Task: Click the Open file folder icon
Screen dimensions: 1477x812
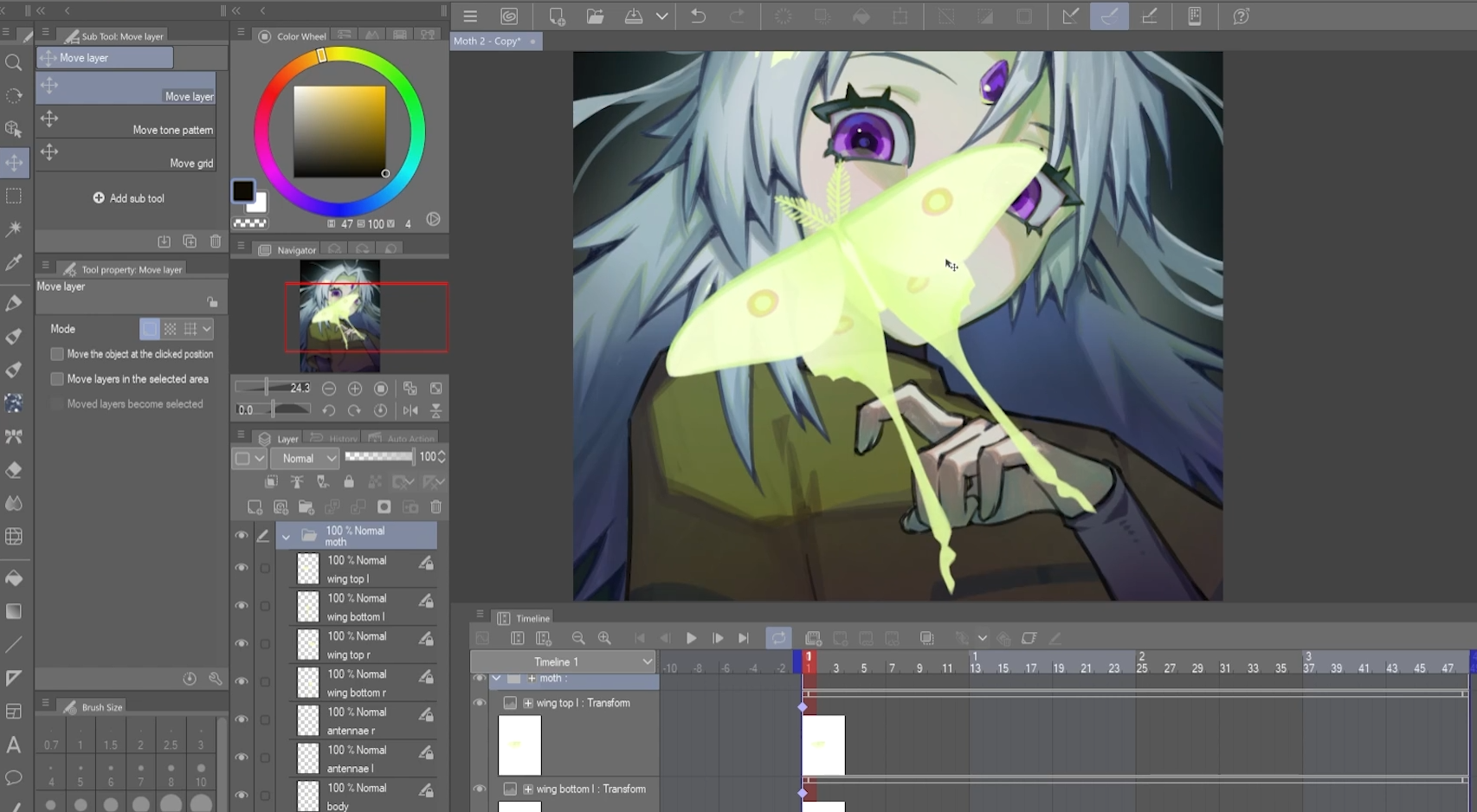Action: (x=595, y=16)
